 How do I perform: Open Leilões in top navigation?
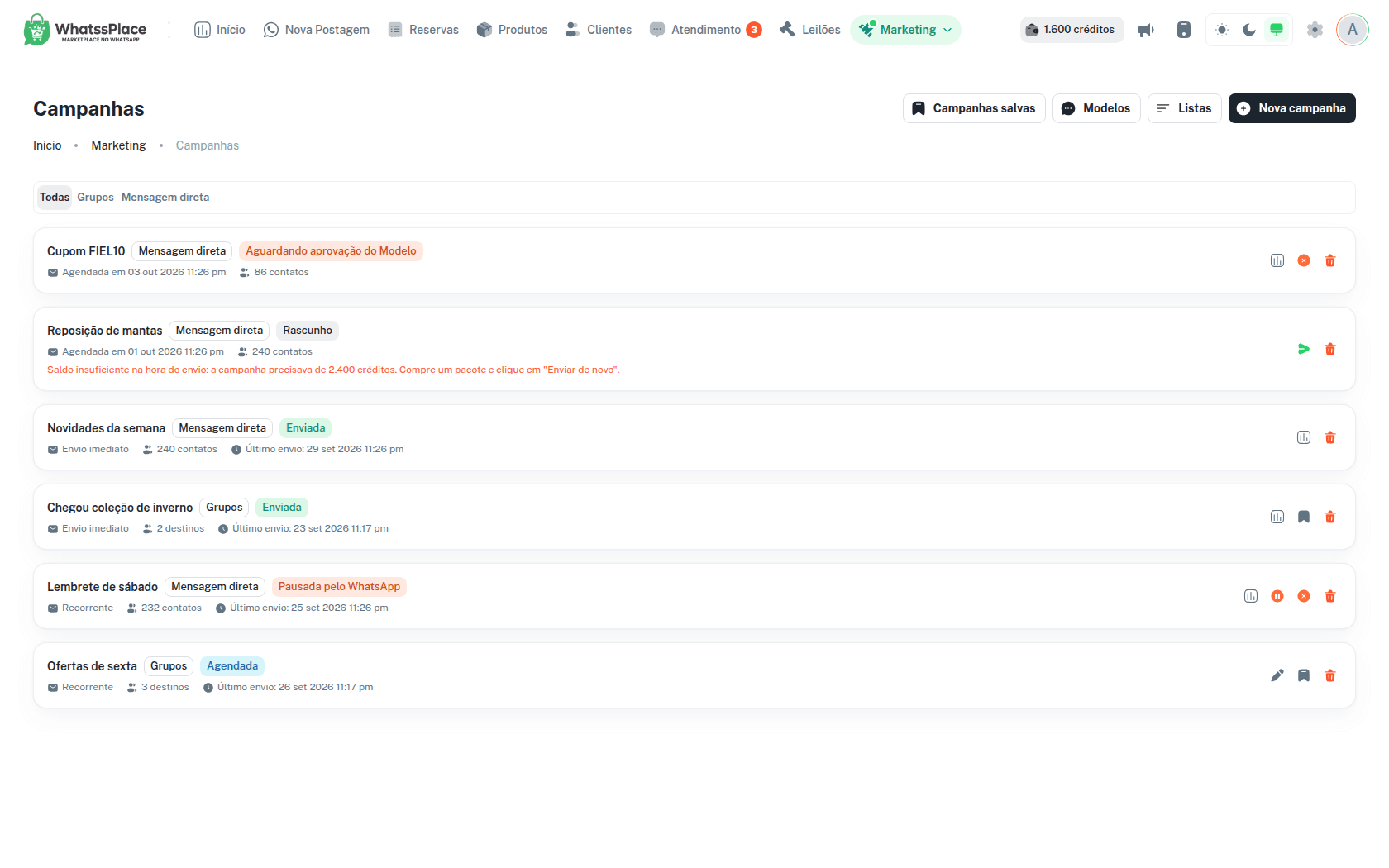pos(810,30)
